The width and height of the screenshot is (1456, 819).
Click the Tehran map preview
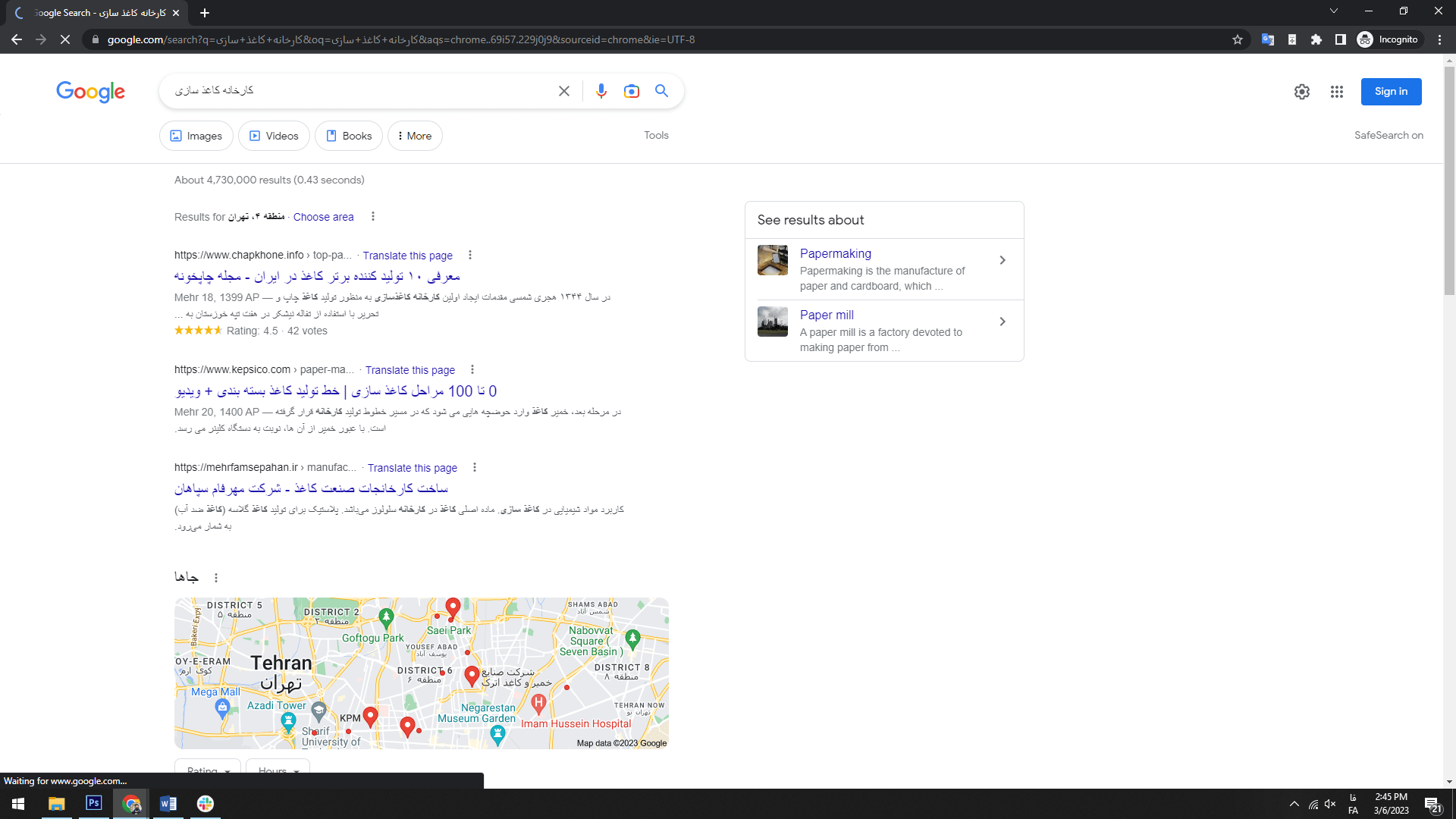[x=422, y=673]
